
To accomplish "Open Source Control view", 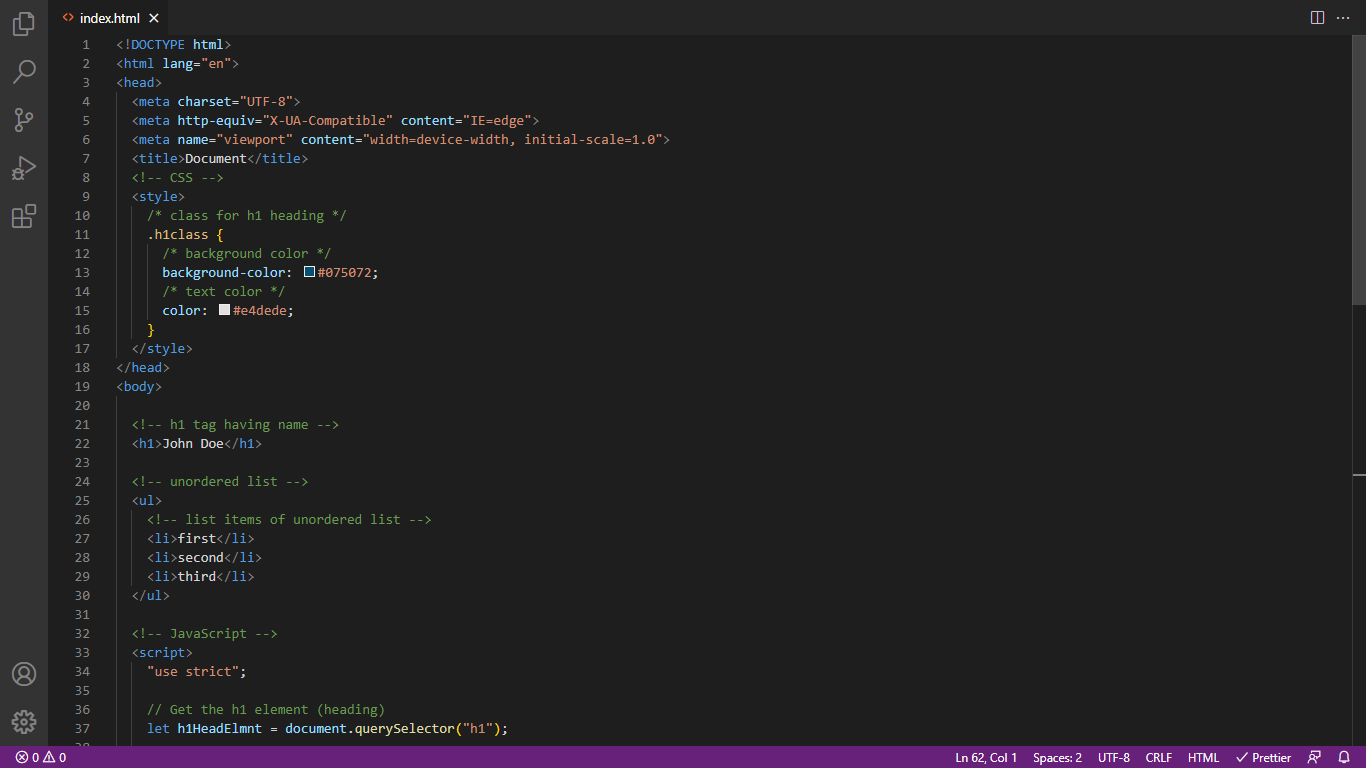I will [x=24, y=120].
